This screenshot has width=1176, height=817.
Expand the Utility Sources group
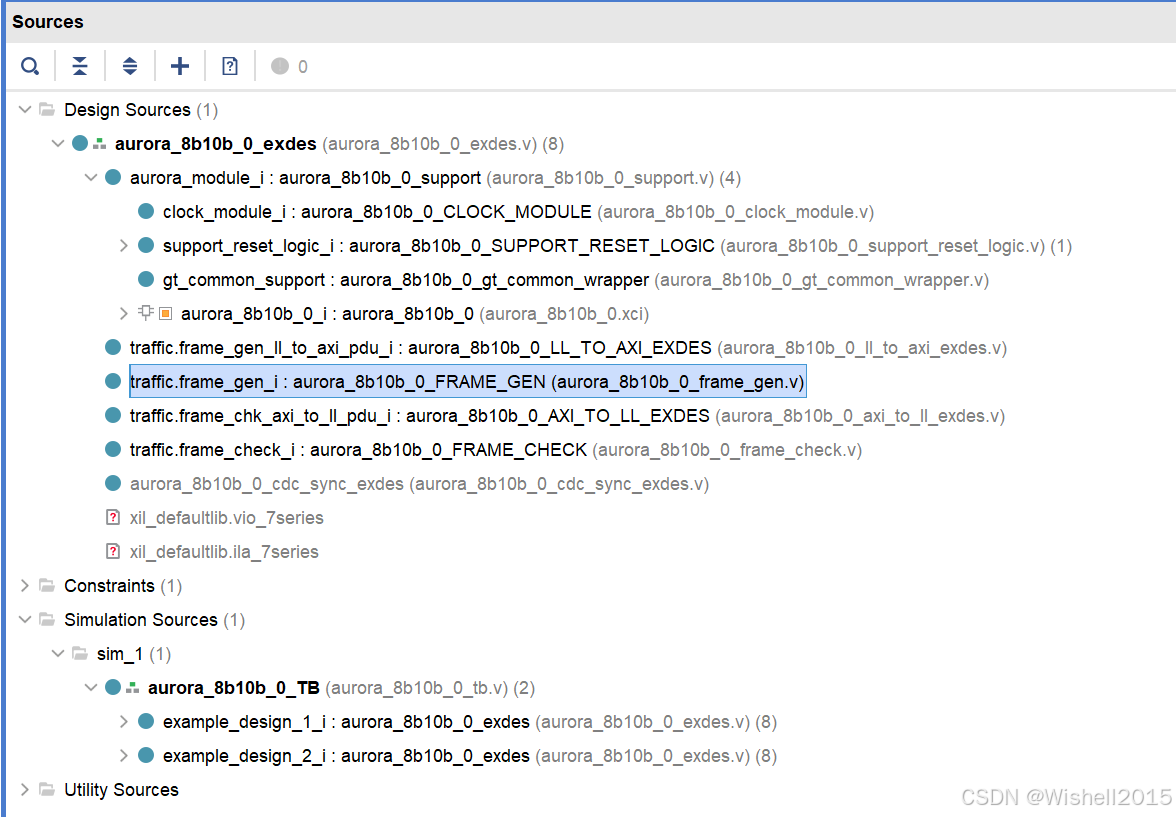[x=25, y=789]
